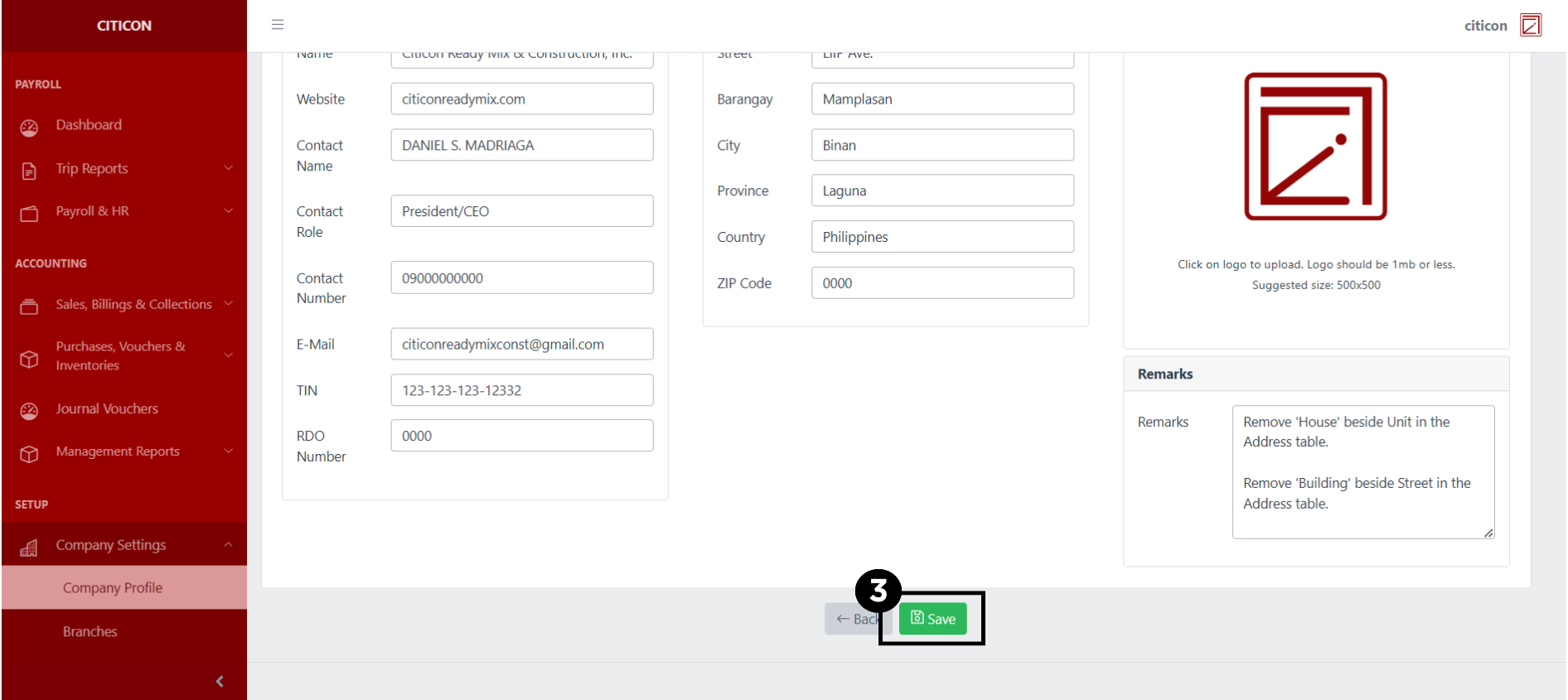Image resolution: width=1568 pixels, height=700 pixels.
Task: Click company logo to upload image
Action: (1315, 147)
